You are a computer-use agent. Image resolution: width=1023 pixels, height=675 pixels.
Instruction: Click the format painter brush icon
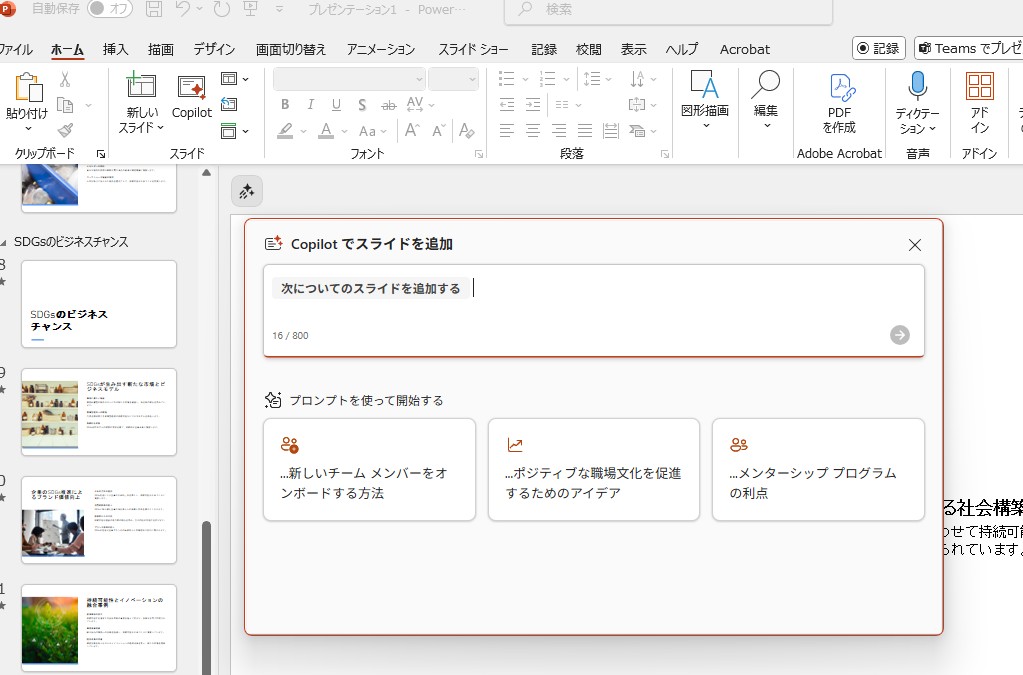pyautogui.click(x=66, y=130)
